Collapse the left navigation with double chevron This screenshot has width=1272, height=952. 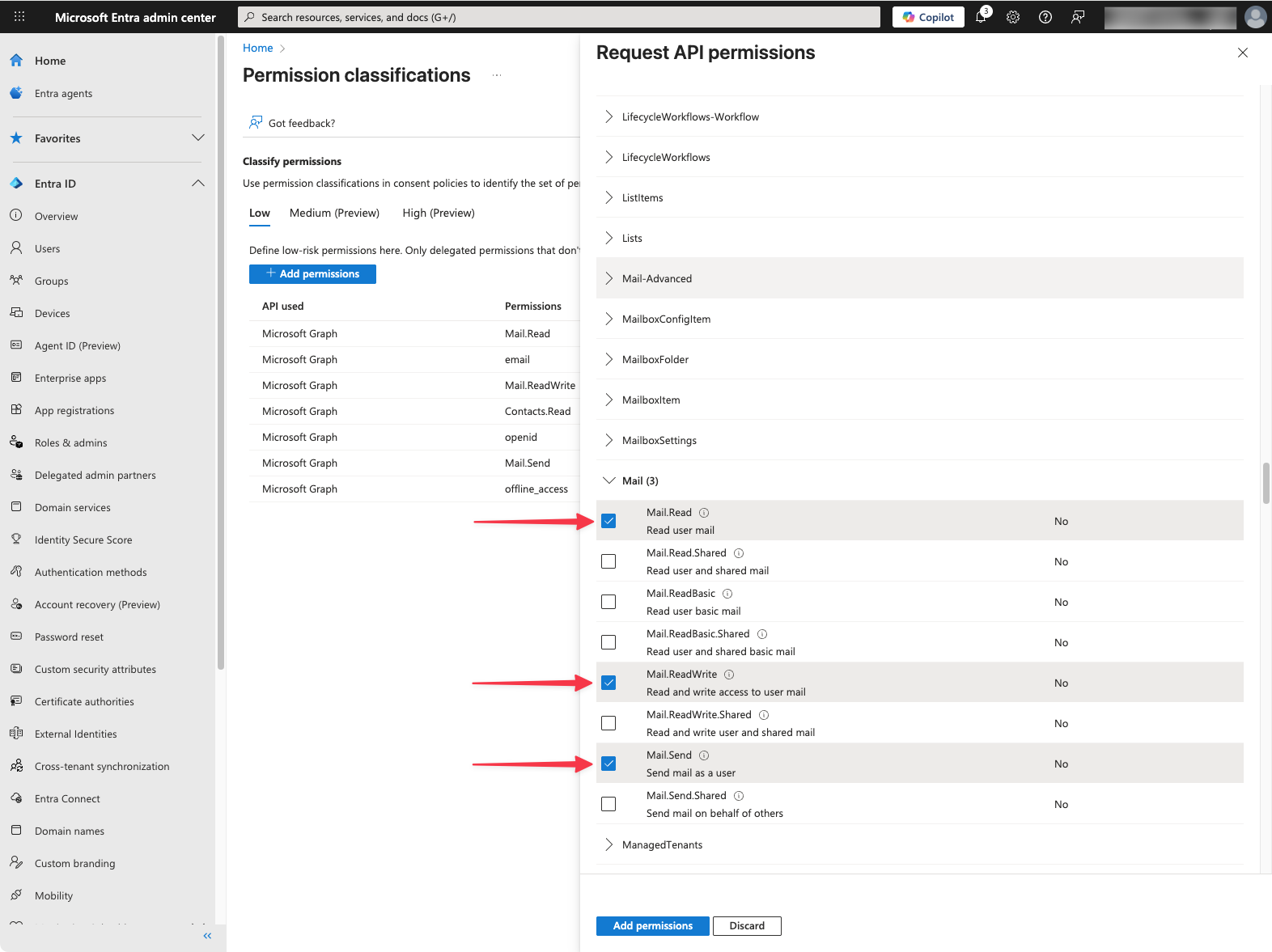[207, 936]
